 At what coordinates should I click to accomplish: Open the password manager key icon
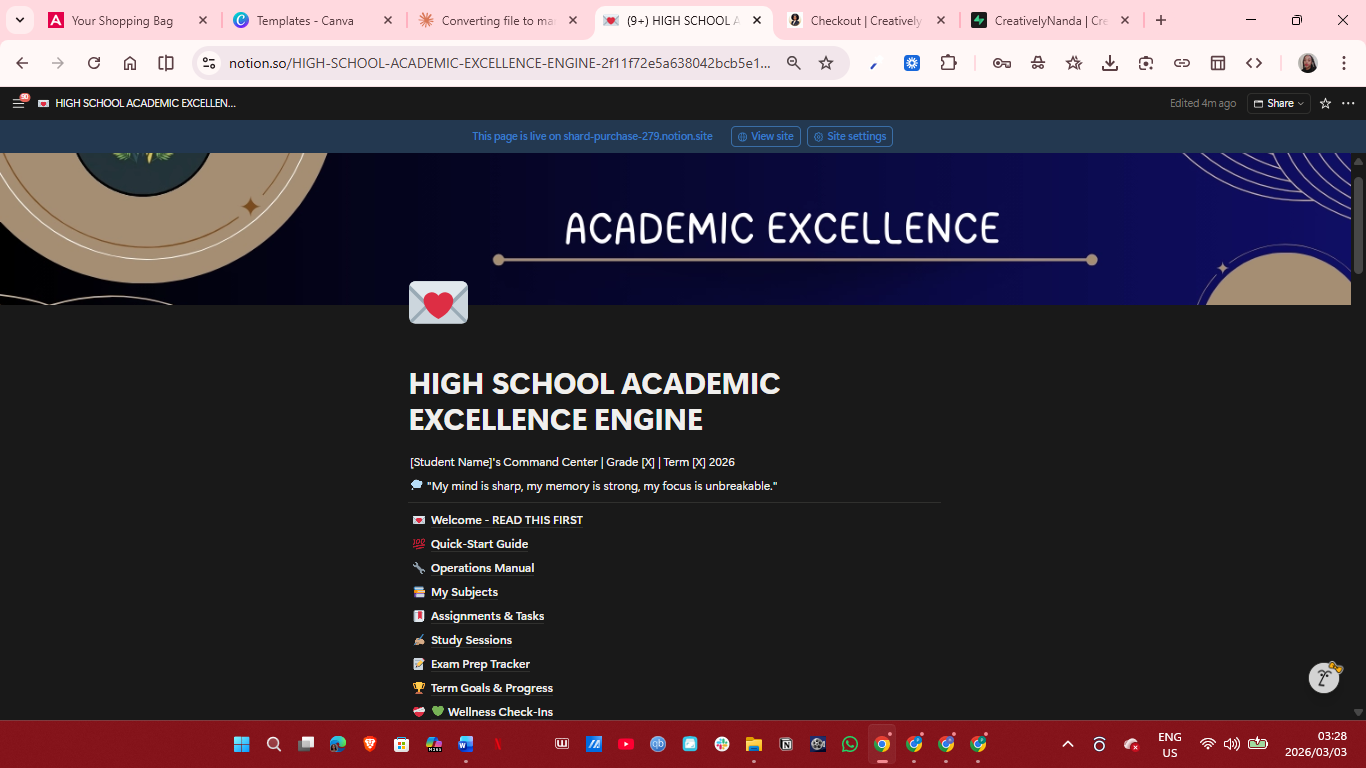(x=1002, y=62)
